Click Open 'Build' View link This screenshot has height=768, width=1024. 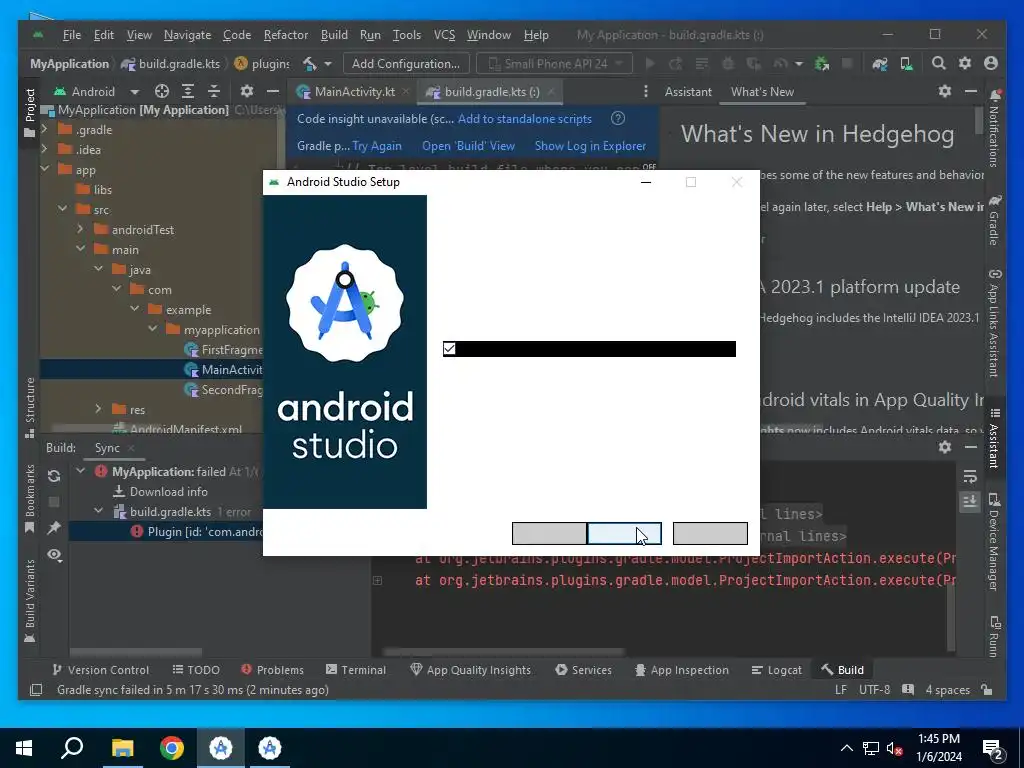point(468,146)
